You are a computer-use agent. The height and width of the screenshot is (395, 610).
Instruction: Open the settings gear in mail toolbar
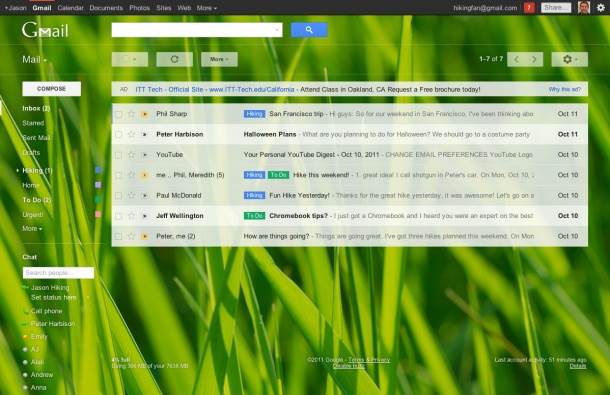pyautogui.click(x=570, y=60)
